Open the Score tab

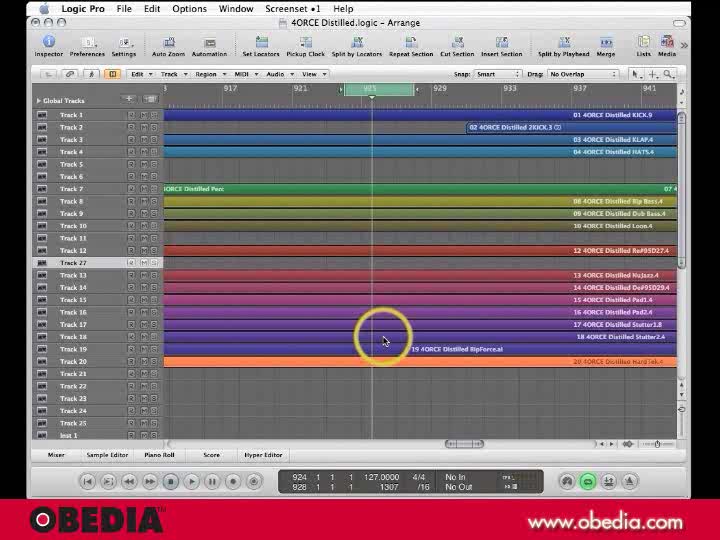[x=211, y=455]
